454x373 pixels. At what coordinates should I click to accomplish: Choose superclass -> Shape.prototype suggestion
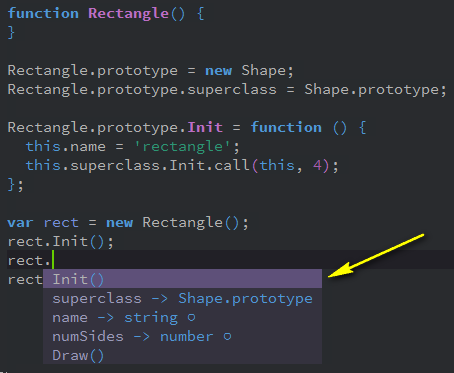coord(182,298)
